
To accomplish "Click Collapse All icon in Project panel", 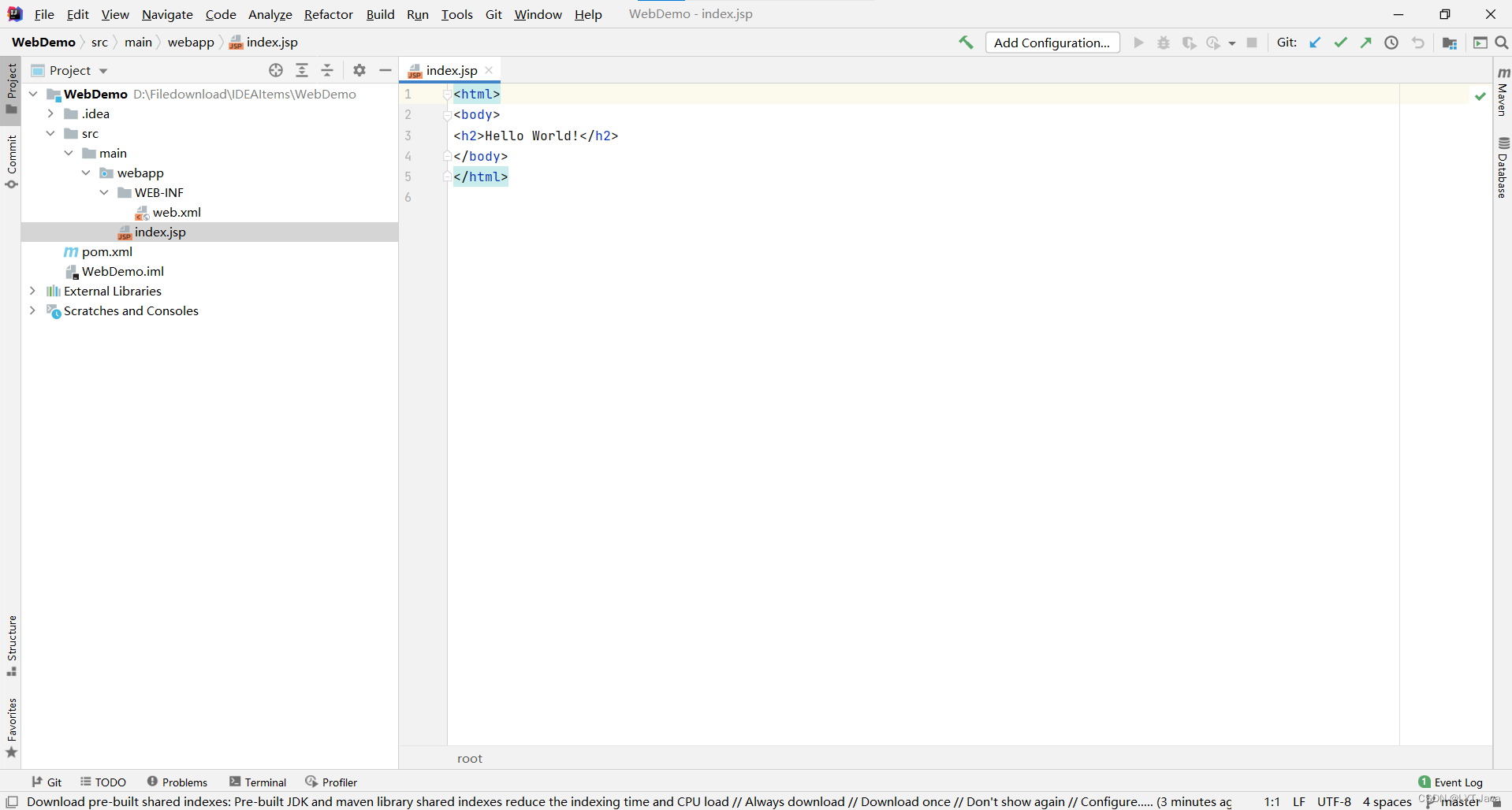I will pyautogui.click(x=328, y=70).
